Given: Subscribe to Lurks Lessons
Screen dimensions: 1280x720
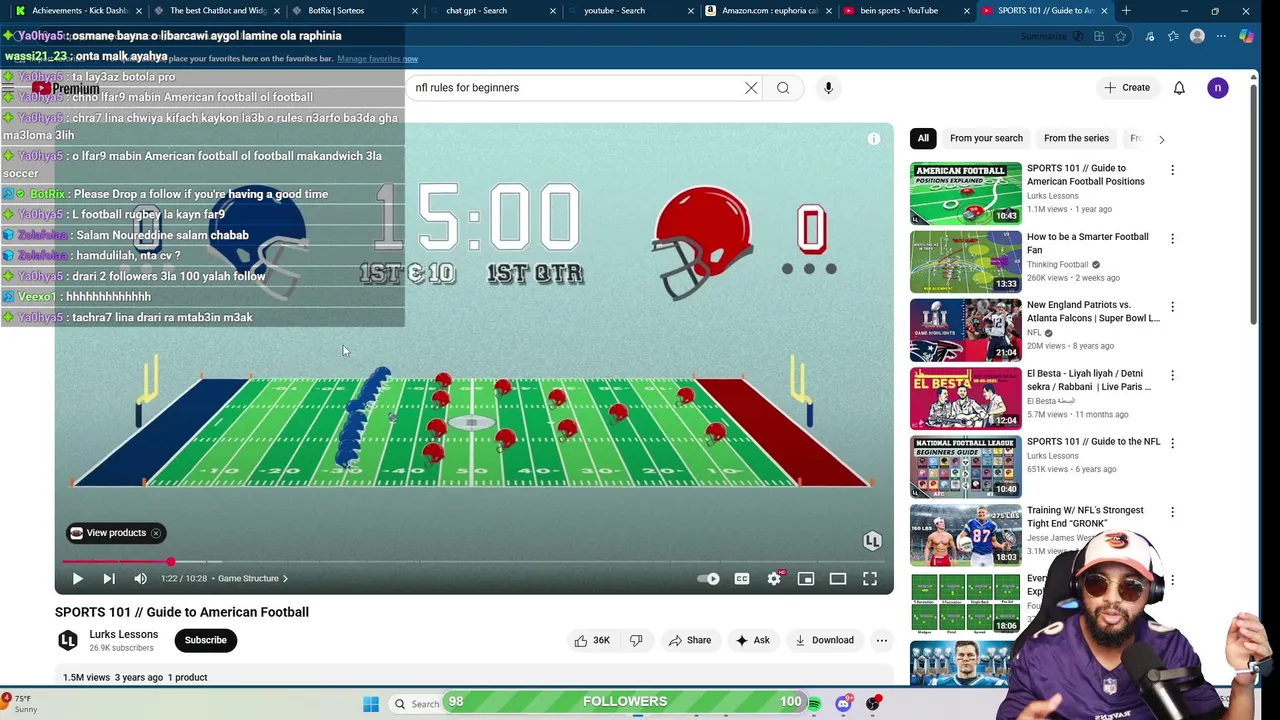Looking at the screenshot, I should point(205,641).
